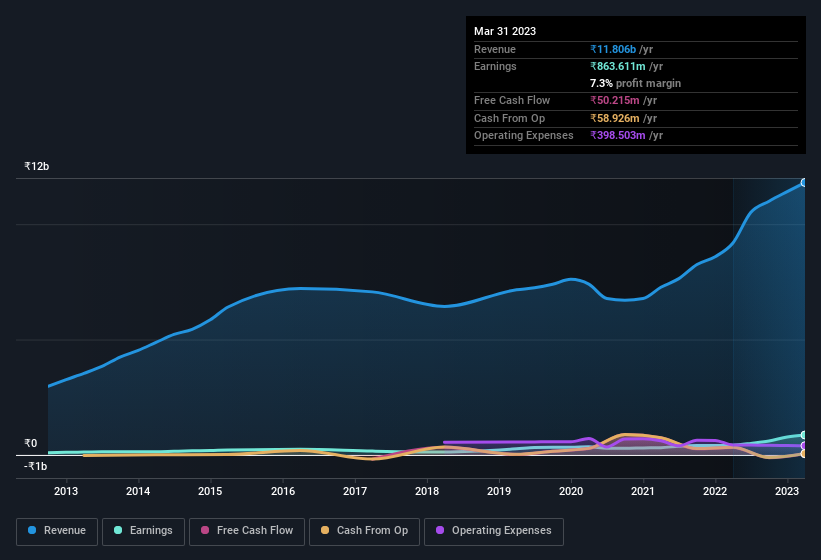Click the ₹0 y-axis label
The height and width of the screenshot is (560, 821).
[x=31, y=443]
